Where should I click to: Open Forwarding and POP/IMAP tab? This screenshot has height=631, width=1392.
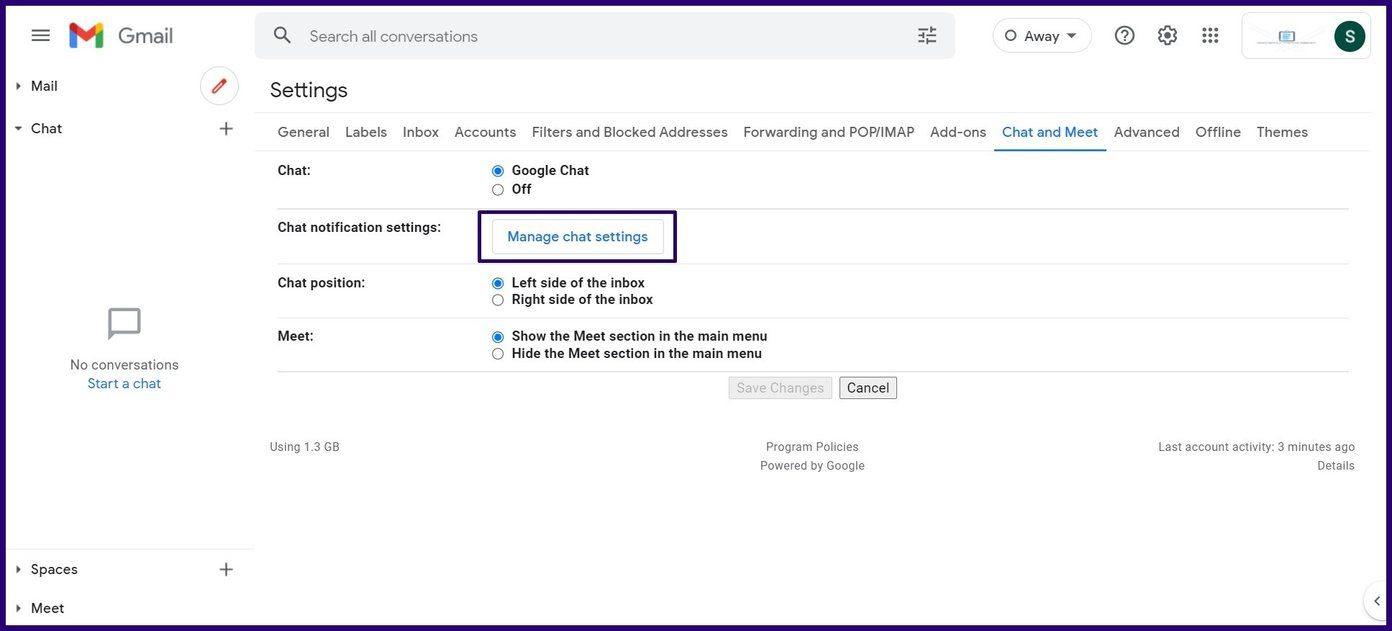[x=829, y=132]
